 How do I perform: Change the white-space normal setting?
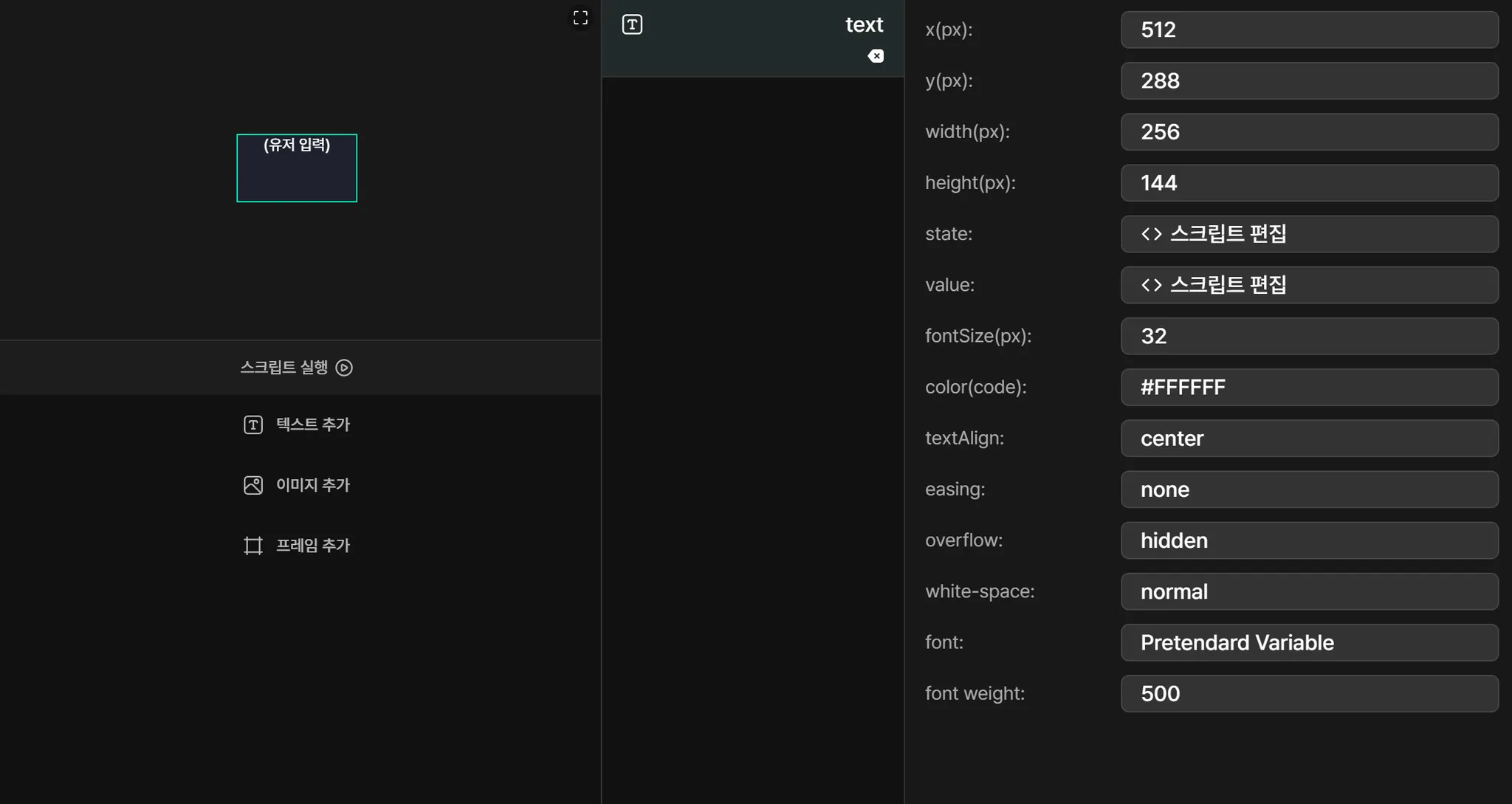[x=1308, y=591]
